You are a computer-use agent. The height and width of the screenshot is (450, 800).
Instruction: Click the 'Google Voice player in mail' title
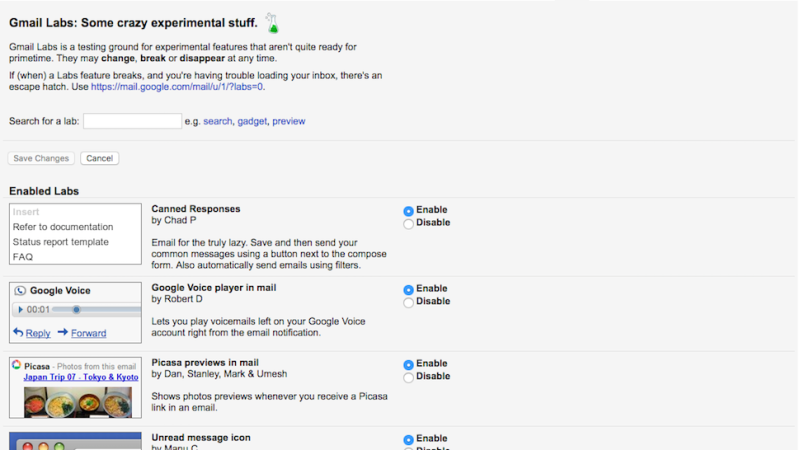pyautogui.click(x=214, y=288)
